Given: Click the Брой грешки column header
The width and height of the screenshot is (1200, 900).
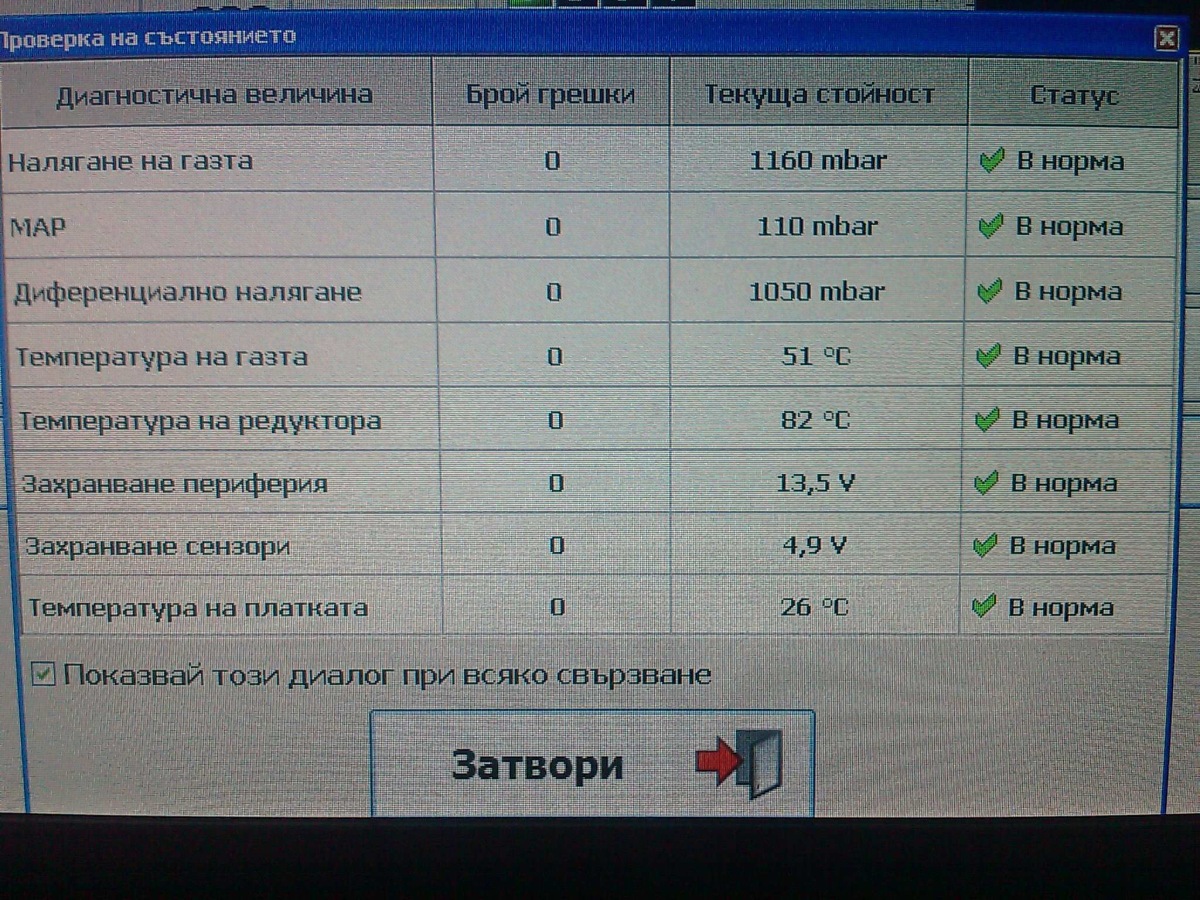Looking at the screenshot, I should (551, 95).
